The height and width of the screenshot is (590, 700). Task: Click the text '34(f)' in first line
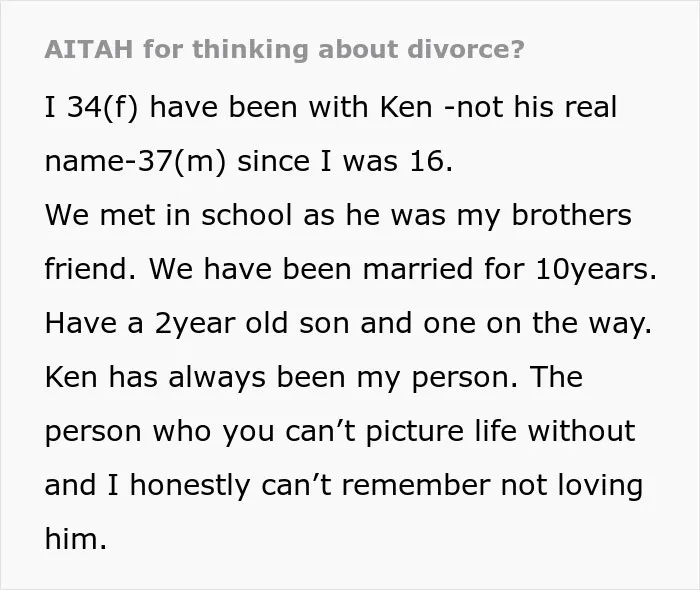(x=103, y=108)
